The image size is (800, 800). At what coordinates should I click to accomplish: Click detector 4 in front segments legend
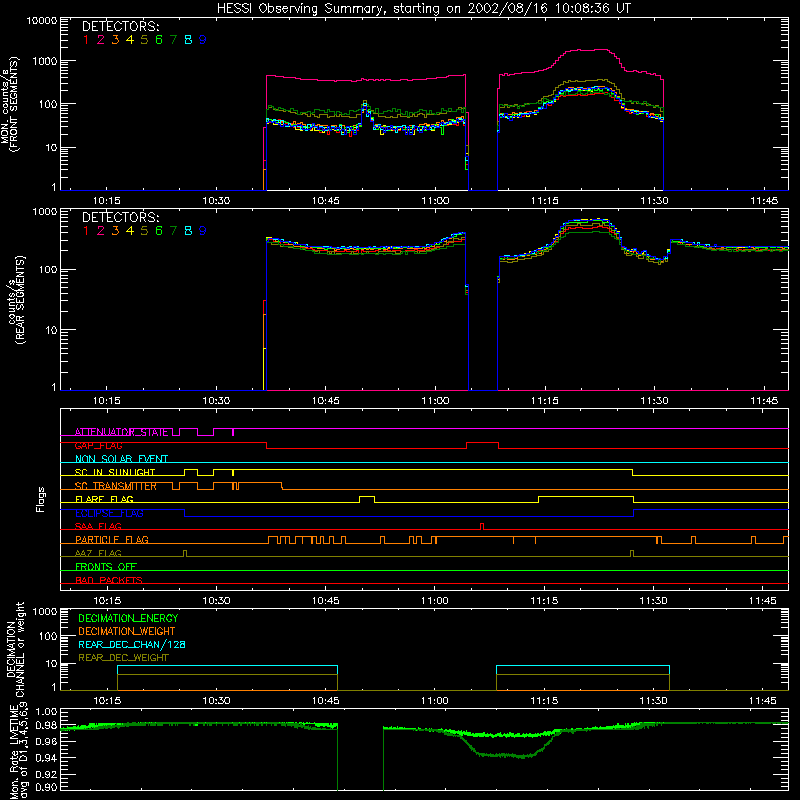pyautogui.click(x=130, y=40)
